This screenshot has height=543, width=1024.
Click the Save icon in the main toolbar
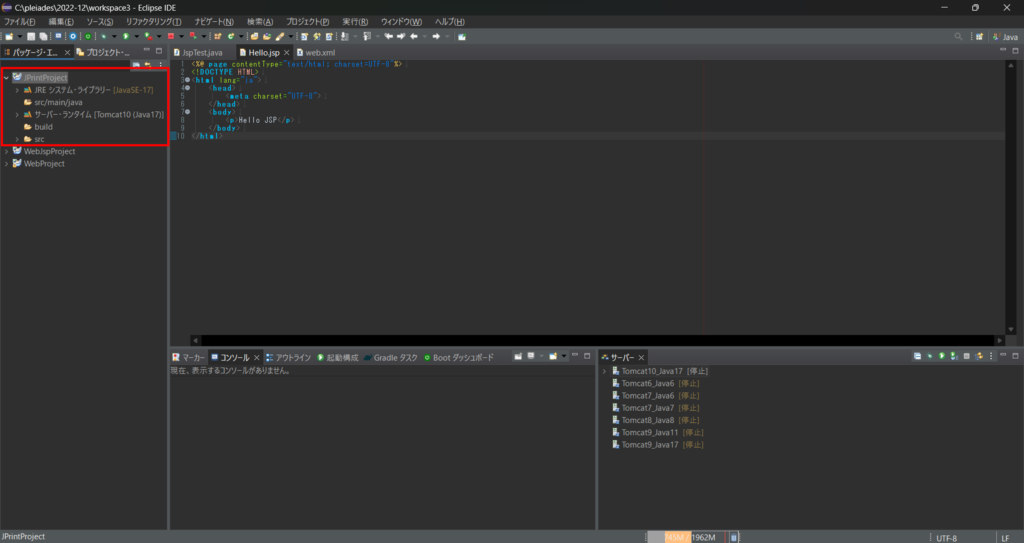31,36
